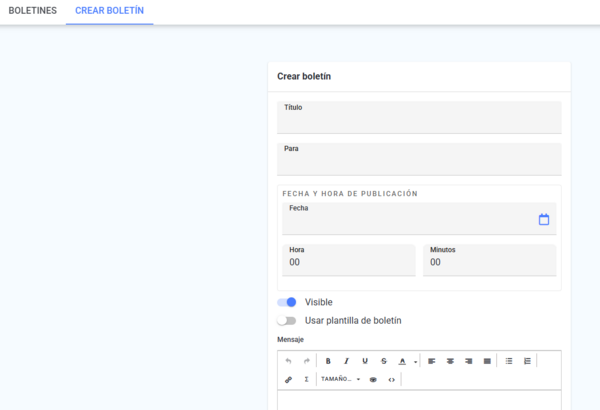Screen dimensions: 600x410
Task: Toggle bold text formatting
Action: click(x=328, y=361)
